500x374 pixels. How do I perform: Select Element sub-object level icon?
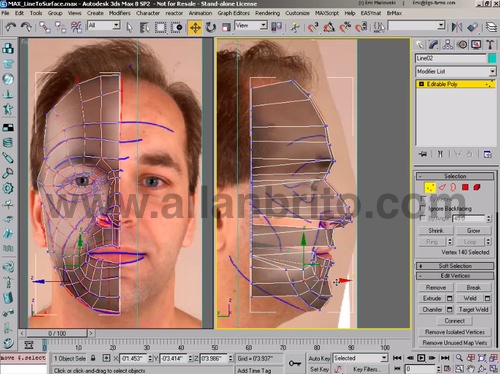(x=477, y=187)
